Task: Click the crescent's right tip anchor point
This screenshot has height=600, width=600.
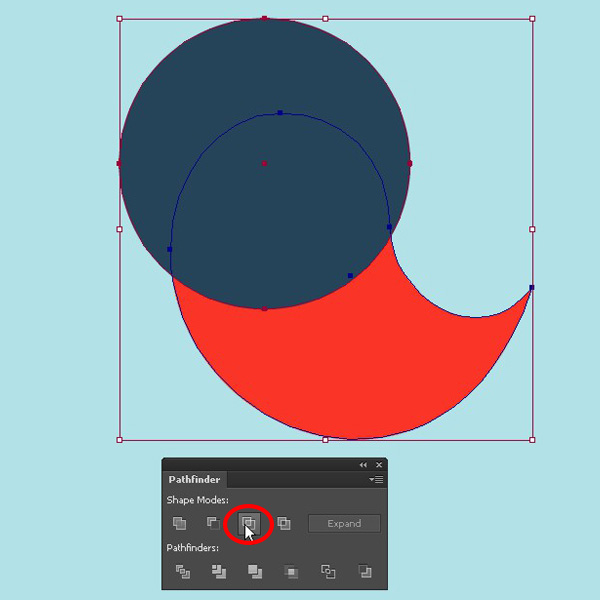Action: [532, 287]
